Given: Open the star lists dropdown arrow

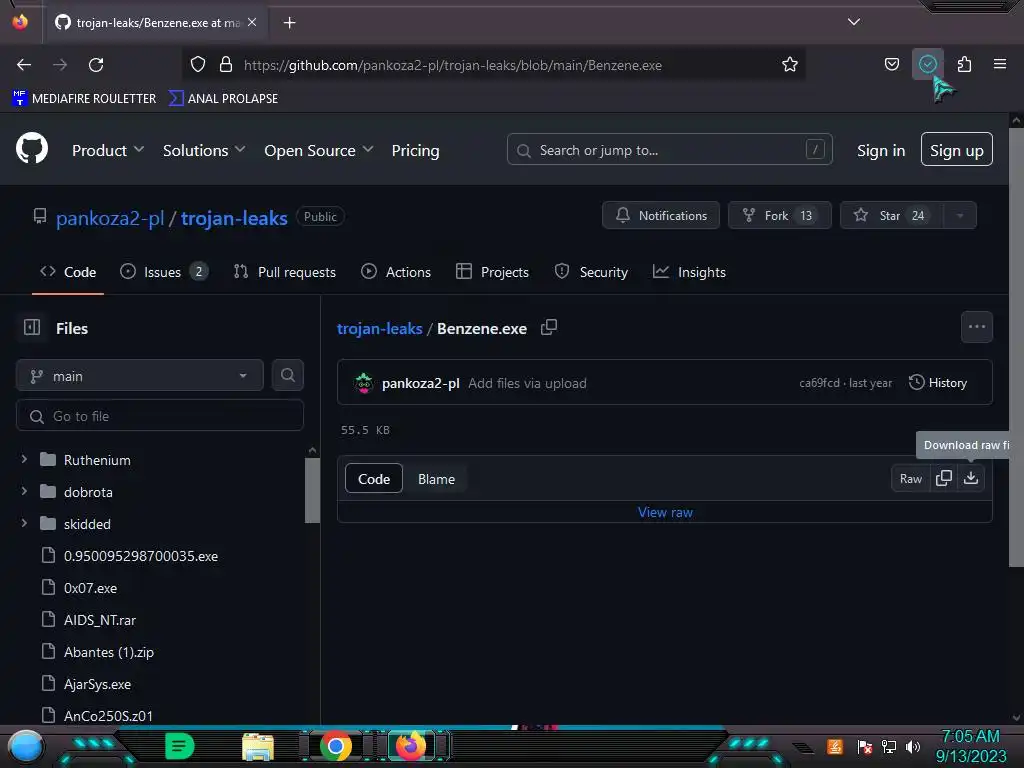Looking at the screenshot, I should 959,215.
